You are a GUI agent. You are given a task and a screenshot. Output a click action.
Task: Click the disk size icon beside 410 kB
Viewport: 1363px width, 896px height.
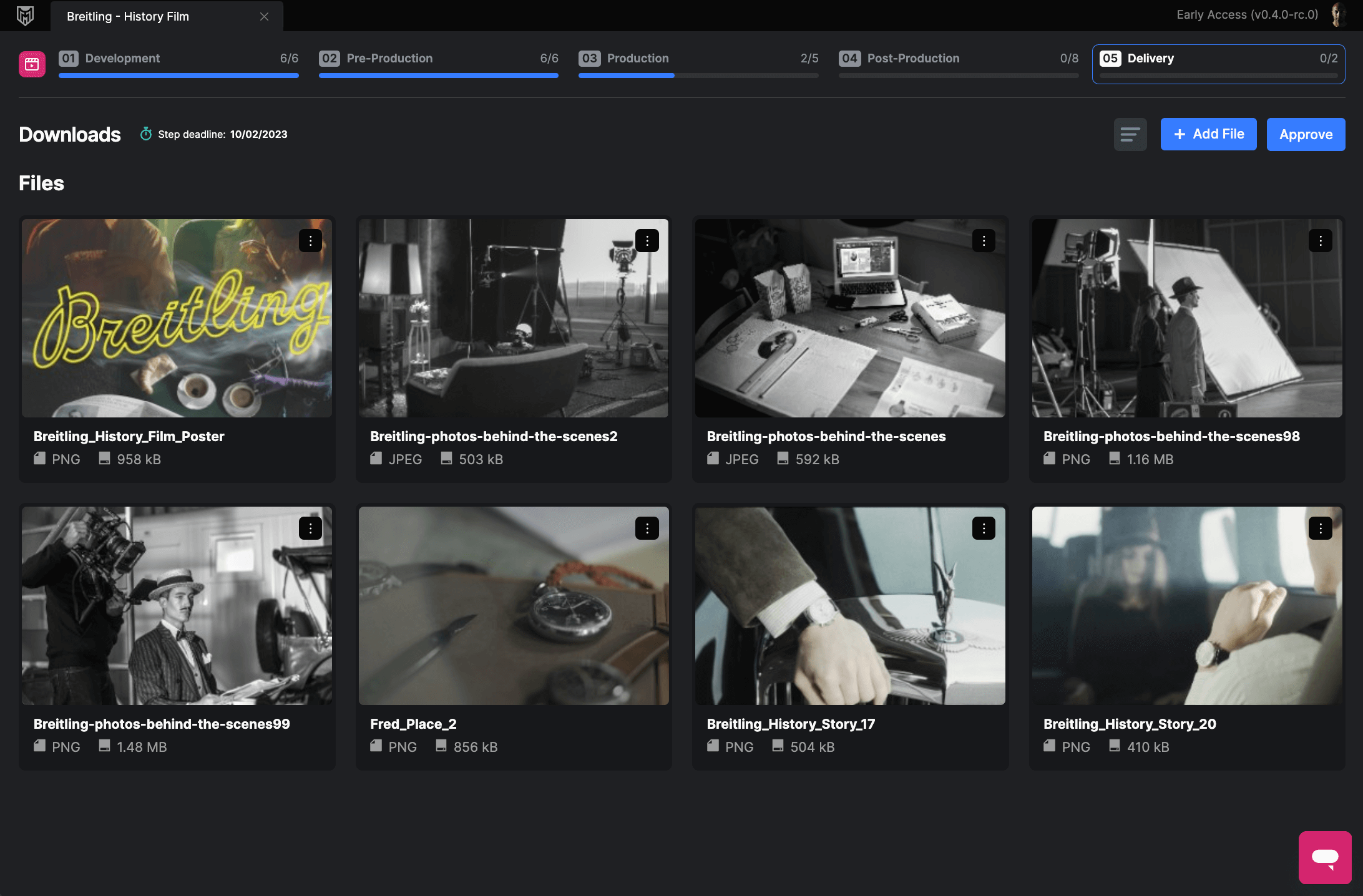(1114, 746)
